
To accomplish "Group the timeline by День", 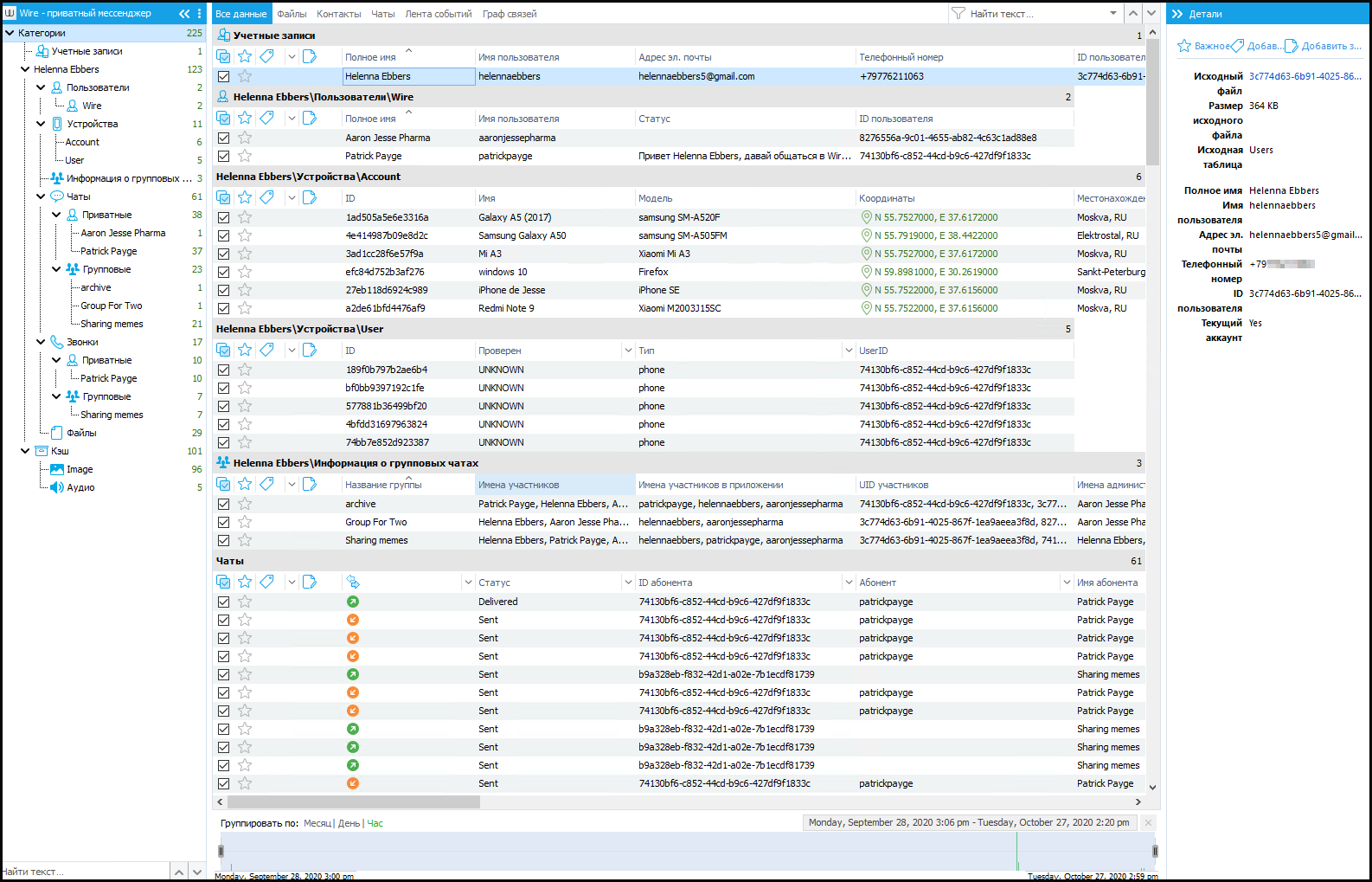I will tap(349, 823).
